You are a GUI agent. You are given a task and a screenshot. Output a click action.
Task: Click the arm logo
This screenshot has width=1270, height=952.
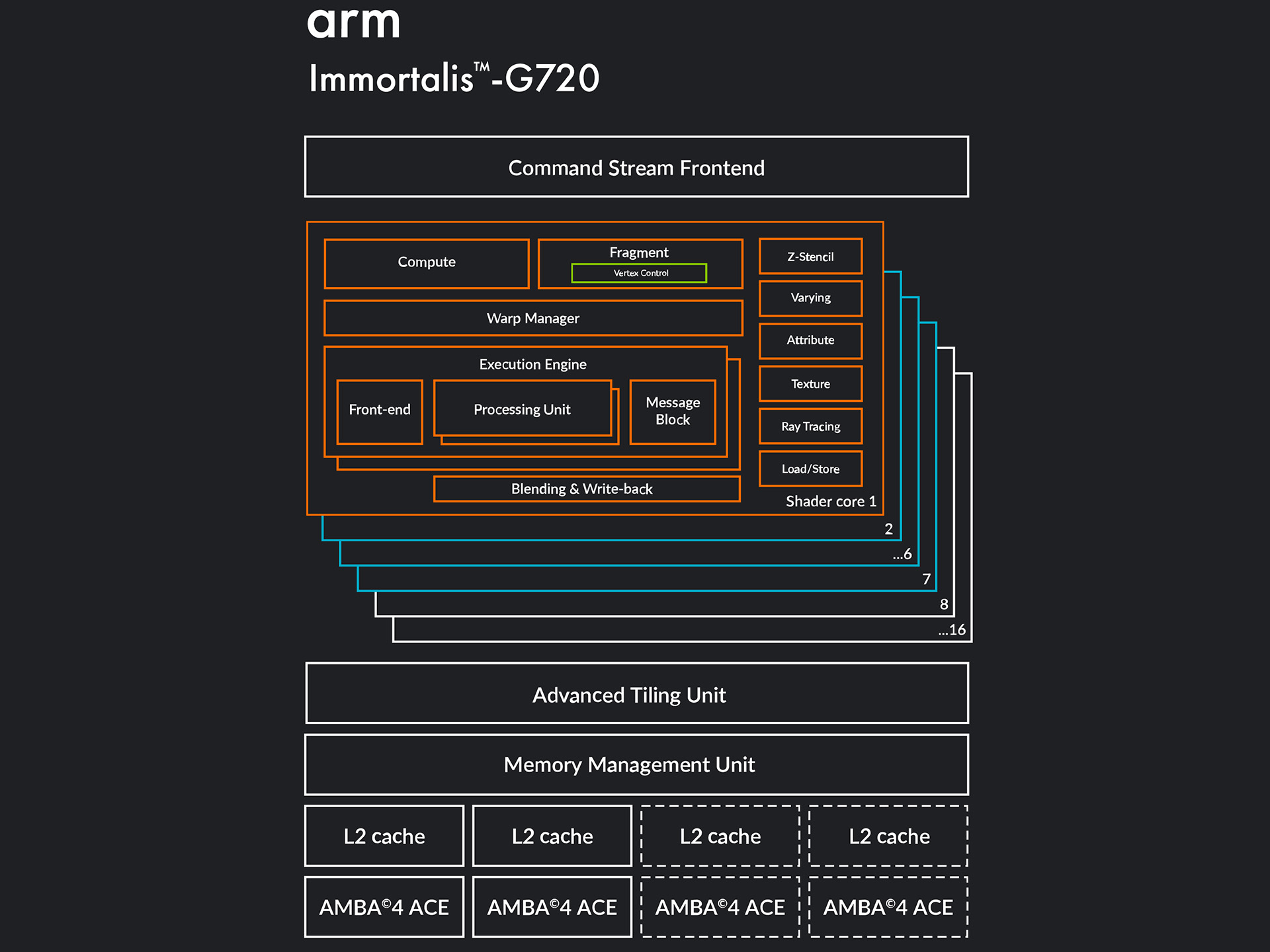(354, 23)
